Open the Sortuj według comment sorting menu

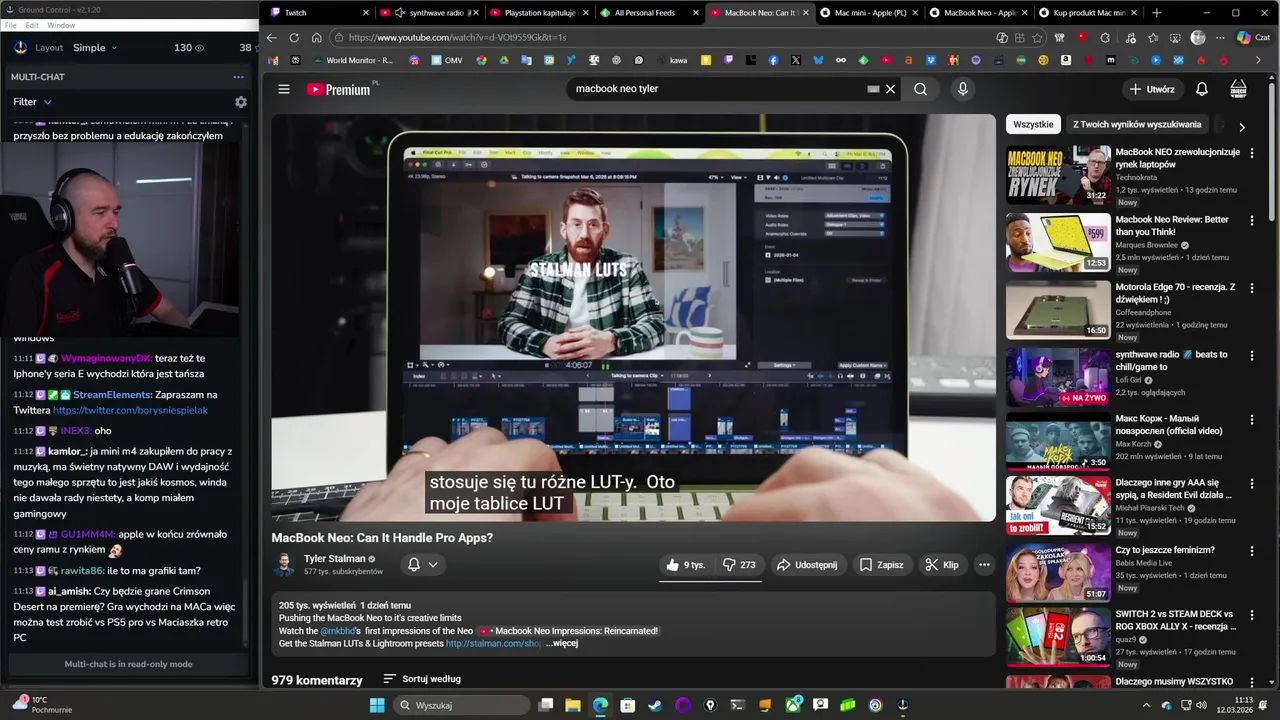422,679
